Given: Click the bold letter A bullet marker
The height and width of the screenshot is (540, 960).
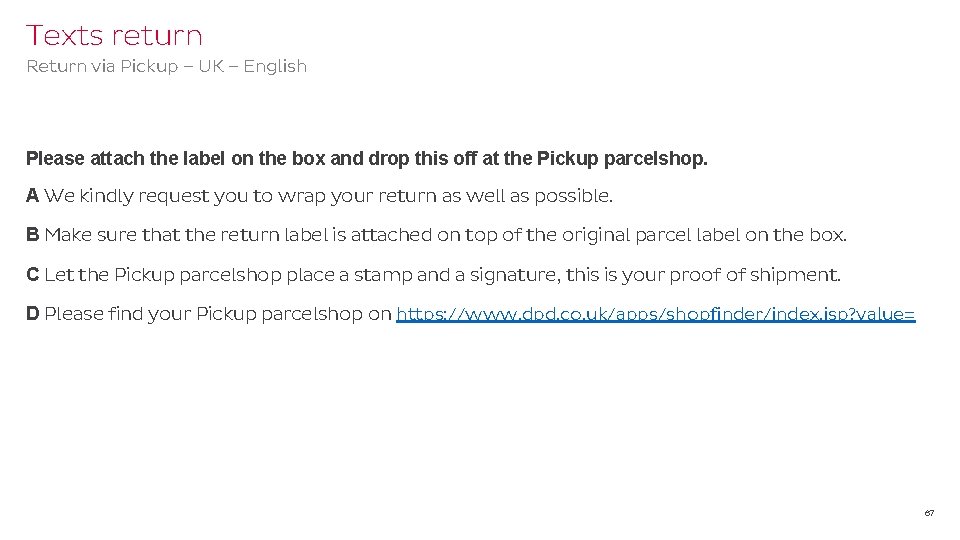Looking at the screenshot, I should [32, 196].
